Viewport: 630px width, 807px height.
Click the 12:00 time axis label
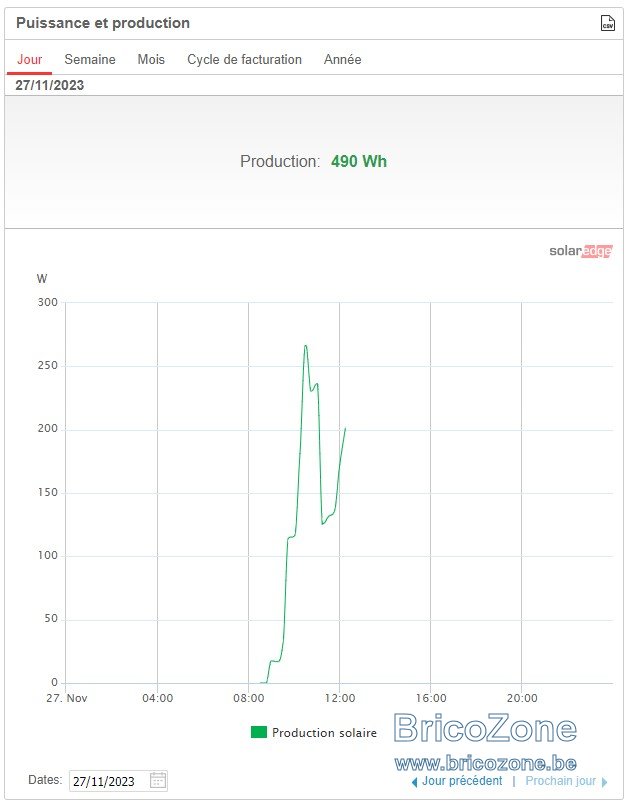click(x=340, y=698)
